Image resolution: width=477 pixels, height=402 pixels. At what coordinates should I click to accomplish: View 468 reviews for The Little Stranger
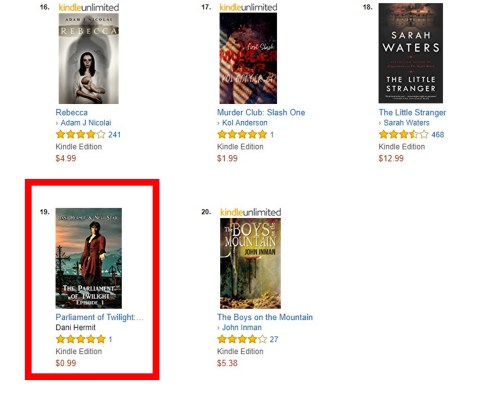(x=438, y=135)
